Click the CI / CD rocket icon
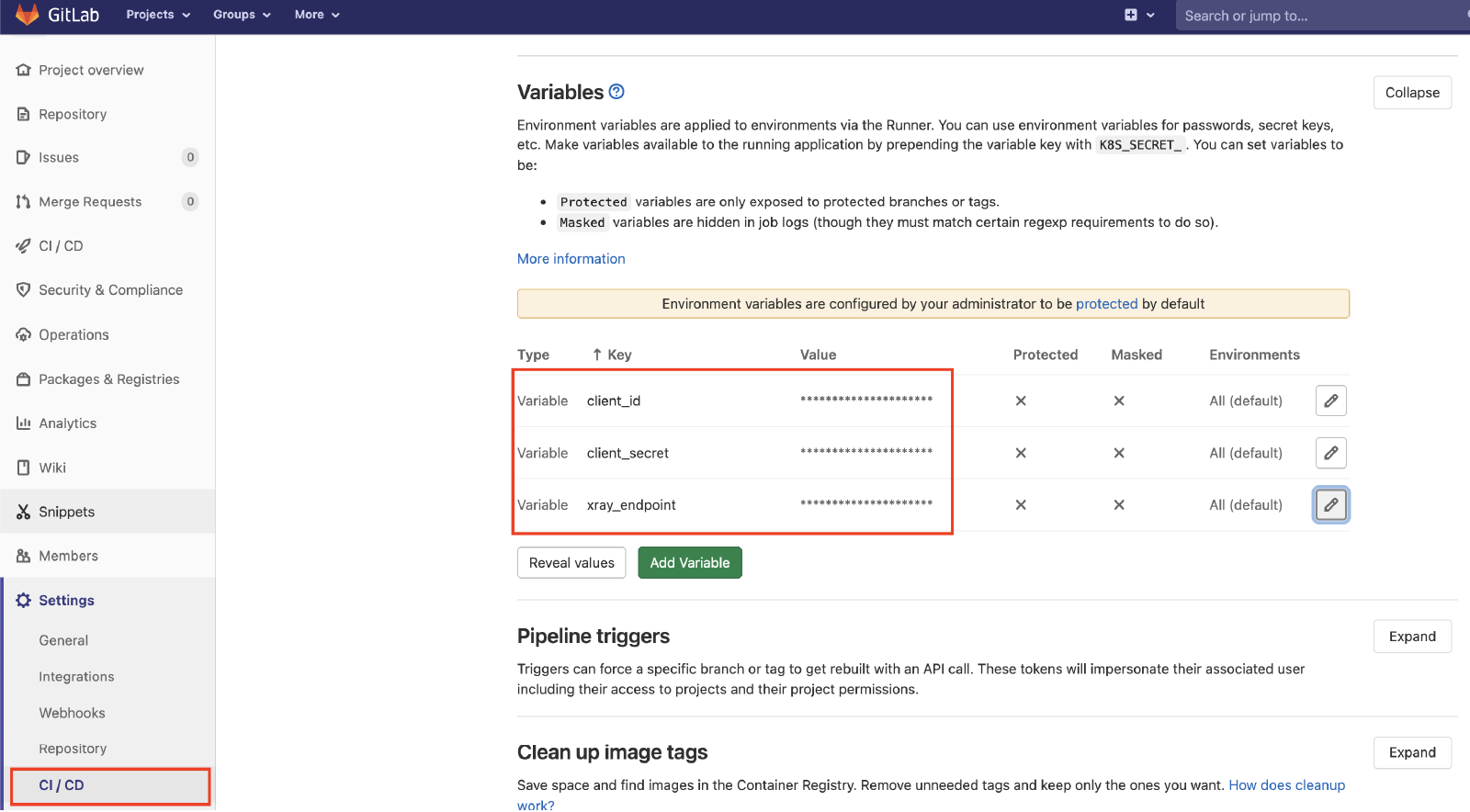 (24, 246)
